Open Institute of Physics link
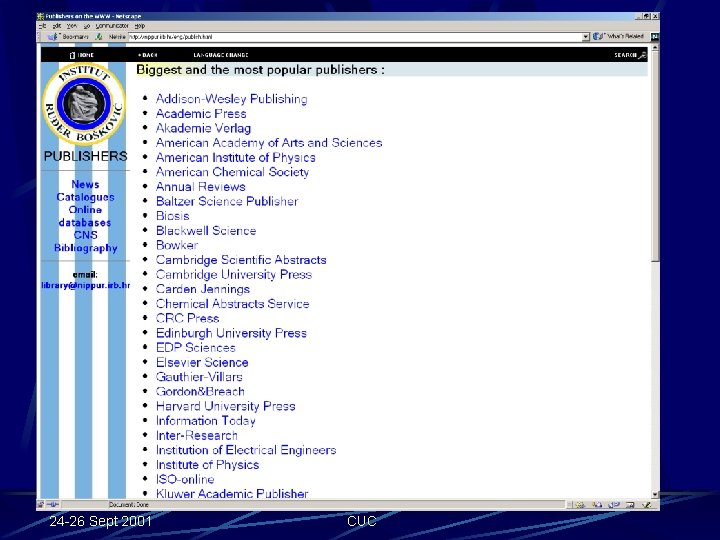The height and width of the screenshot is (540, 720). (x=208, y=465)
